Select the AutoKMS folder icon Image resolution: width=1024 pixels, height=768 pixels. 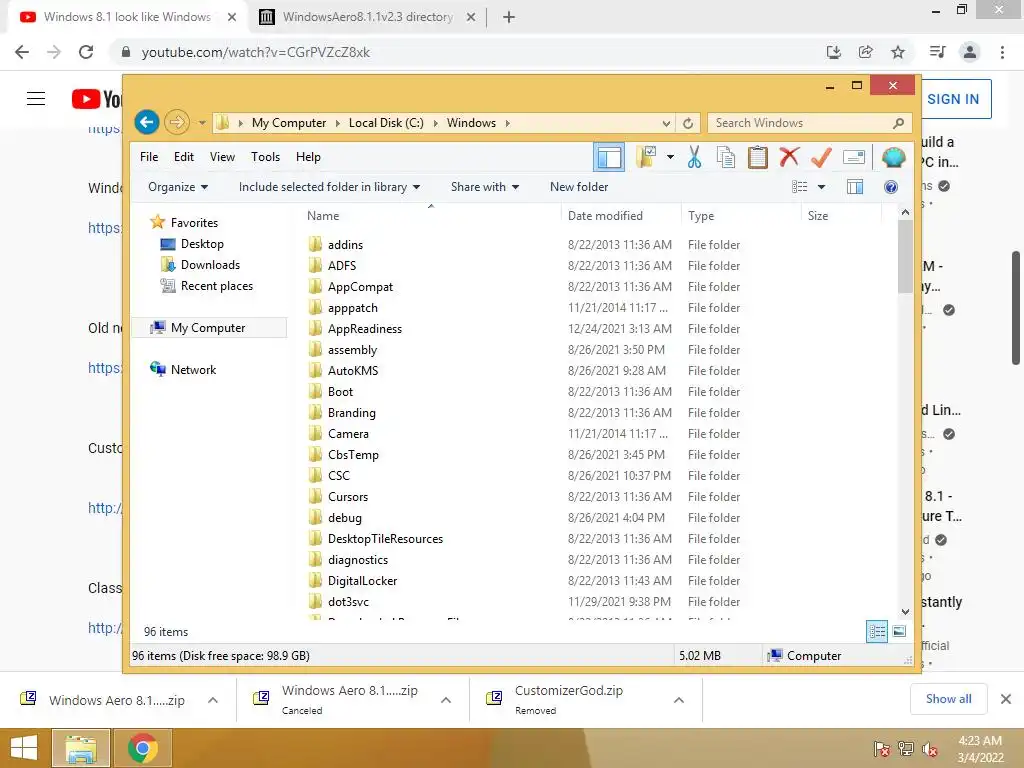click(315, 370)
